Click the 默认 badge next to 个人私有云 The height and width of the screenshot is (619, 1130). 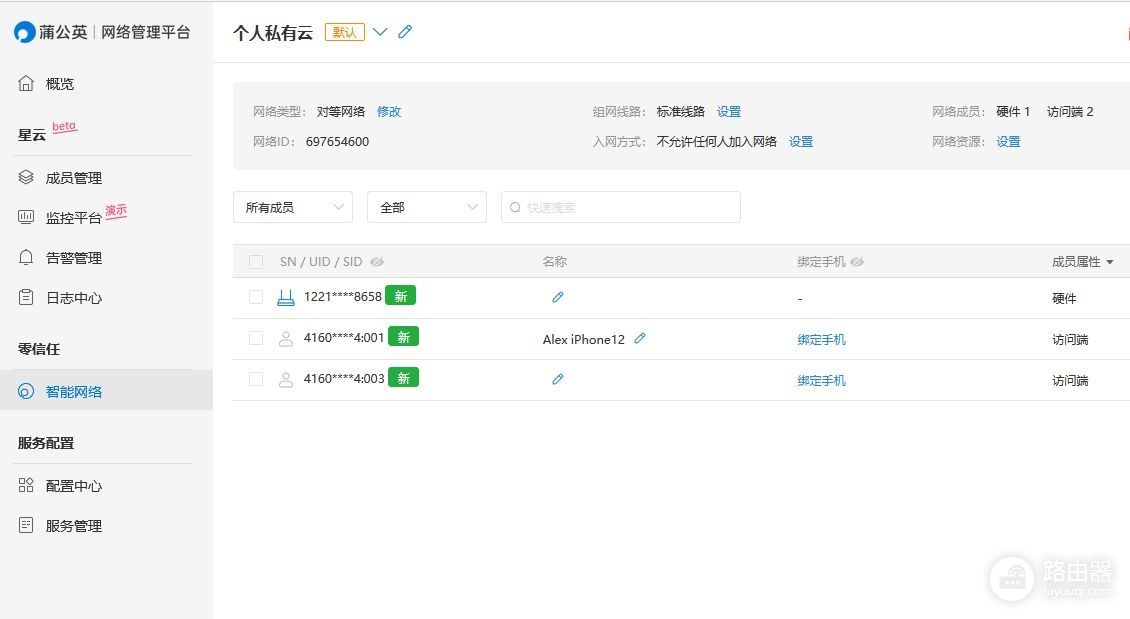pyautogui.click(x=344, y=32)
